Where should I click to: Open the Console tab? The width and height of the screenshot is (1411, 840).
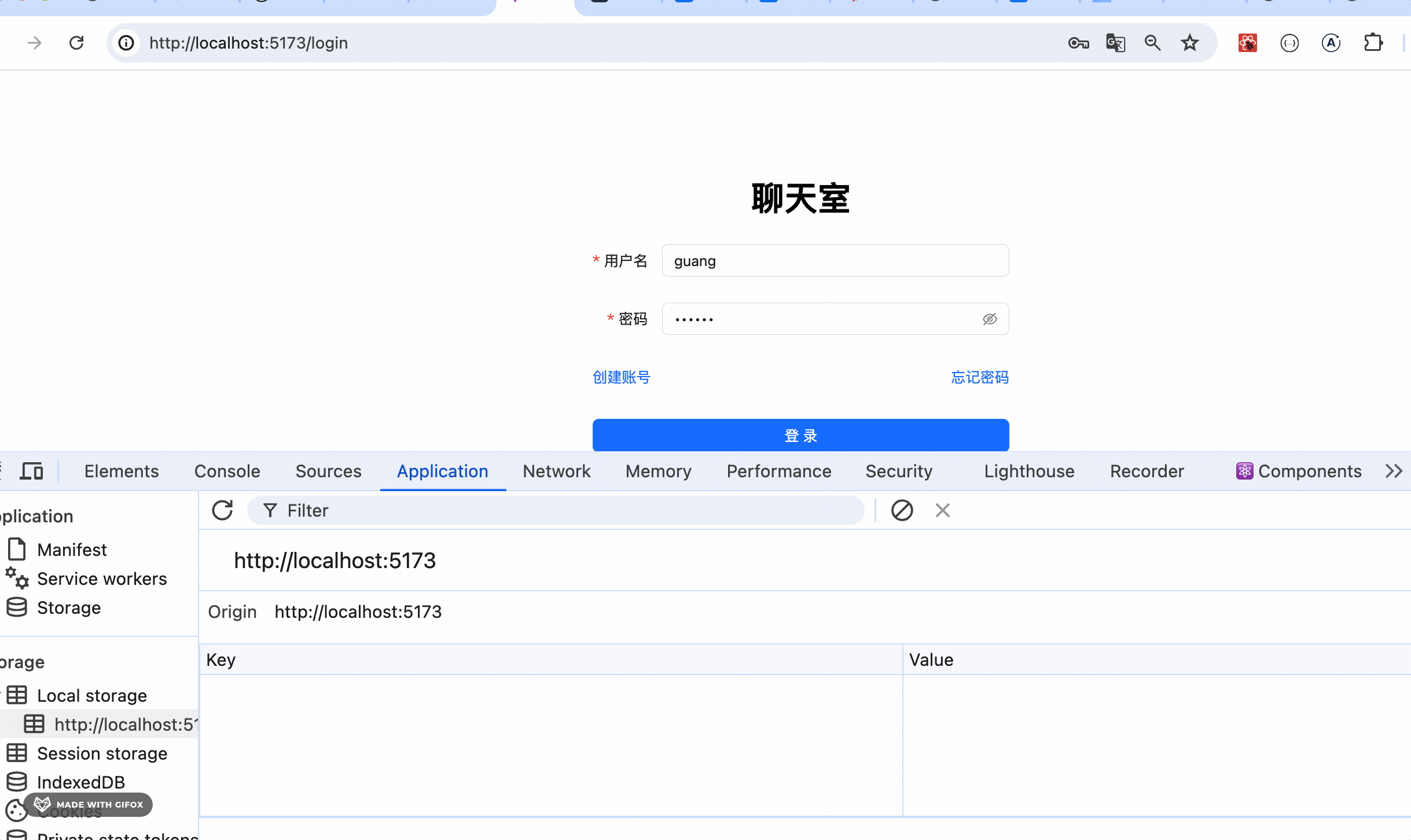pos(227,471)
